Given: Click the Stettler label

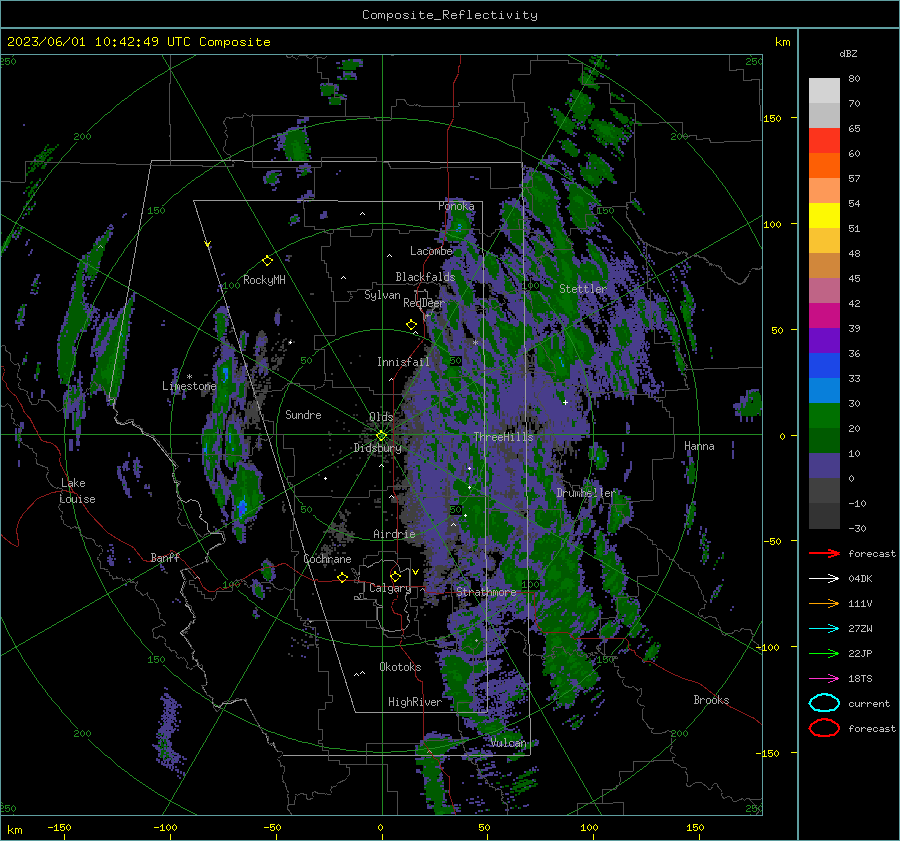Looking at the screenshot, I should [583, 289].
